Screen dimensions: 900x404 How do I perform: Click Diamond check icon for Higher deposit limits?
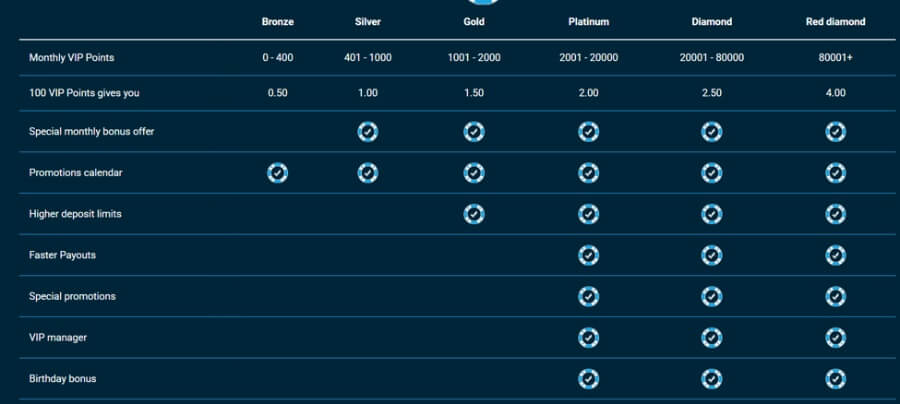pyautogui.click(x=712, y=214)
